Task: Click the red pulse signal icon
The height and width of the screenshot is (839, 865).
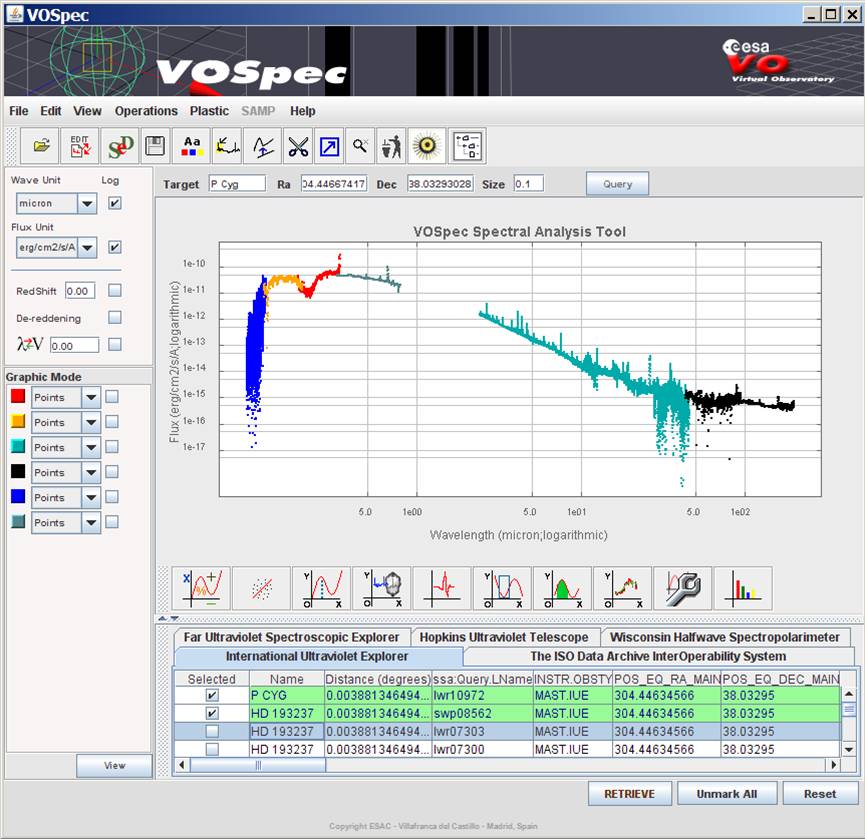Action: 442,588
